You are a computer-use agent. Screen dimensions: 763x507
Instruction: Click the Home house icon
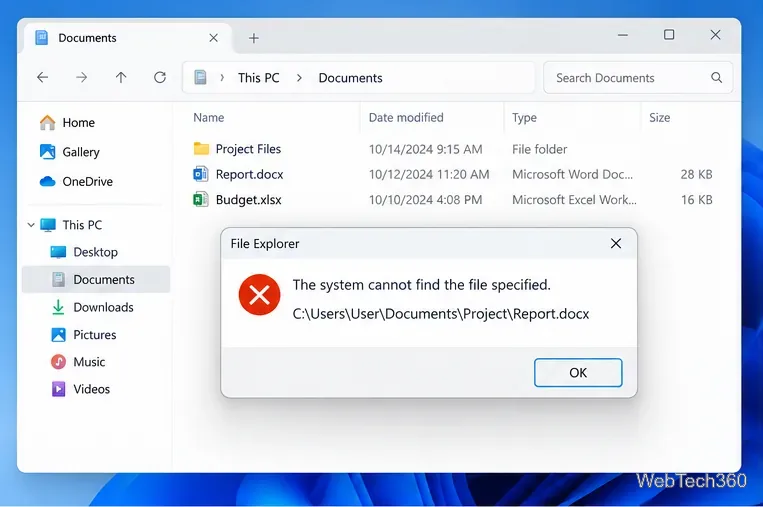(x=47, y=122)
